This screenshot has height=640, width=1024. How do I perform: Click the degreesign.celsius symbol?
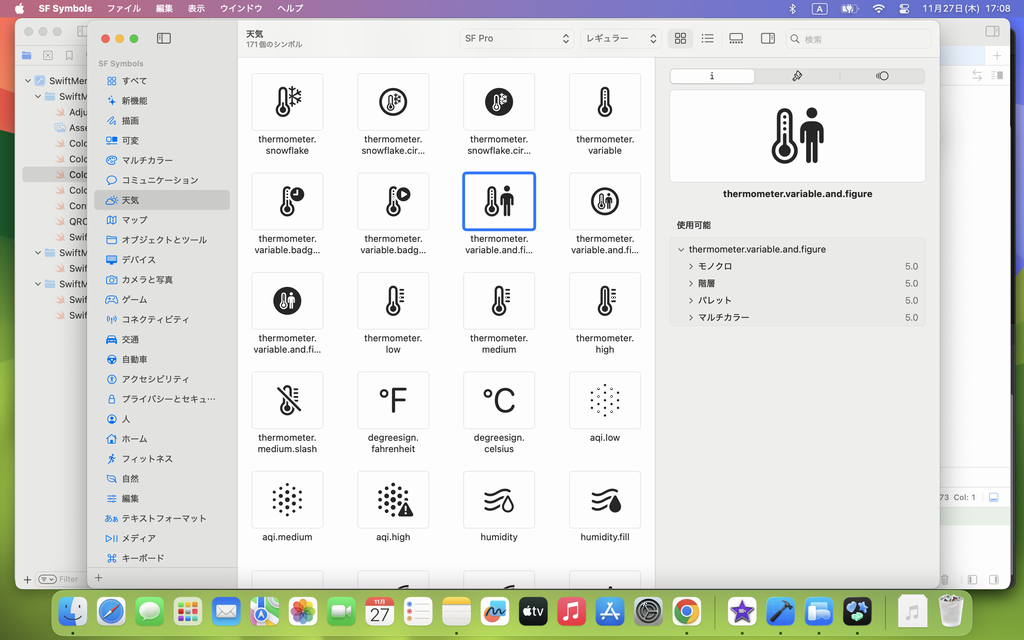499,401
